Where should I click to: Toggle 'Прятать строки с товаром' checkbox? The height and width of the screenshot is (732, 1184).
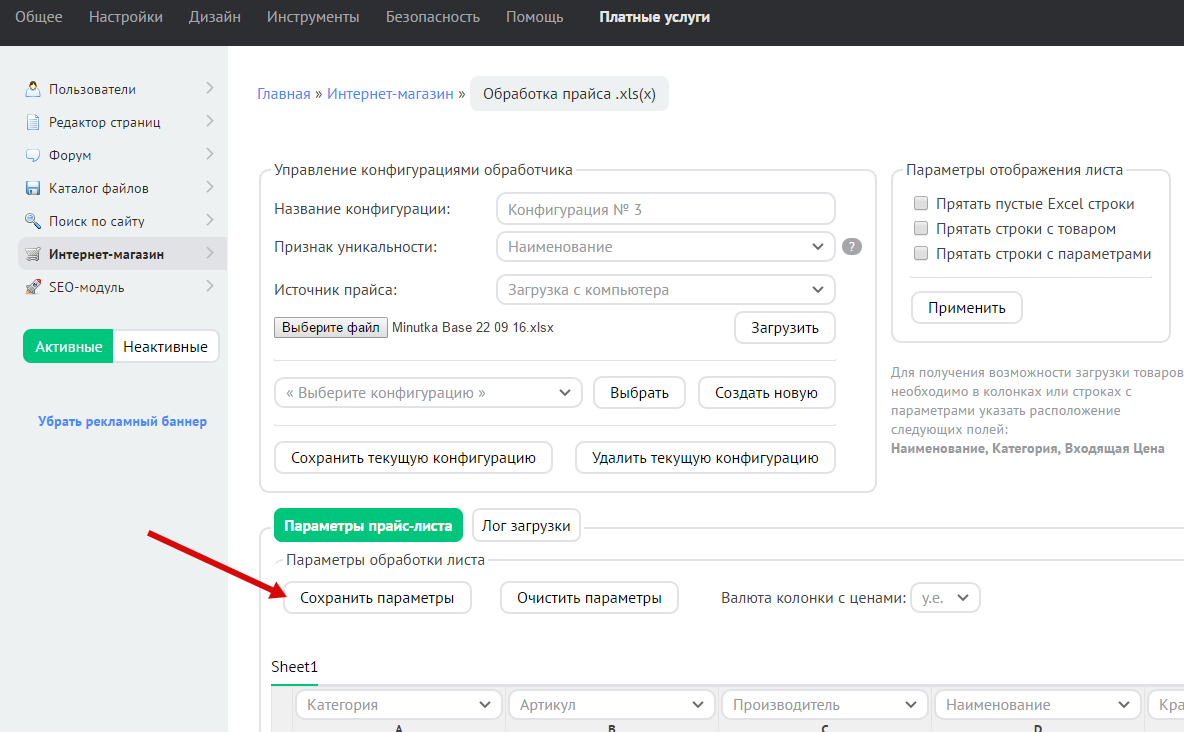click(921, 229)
